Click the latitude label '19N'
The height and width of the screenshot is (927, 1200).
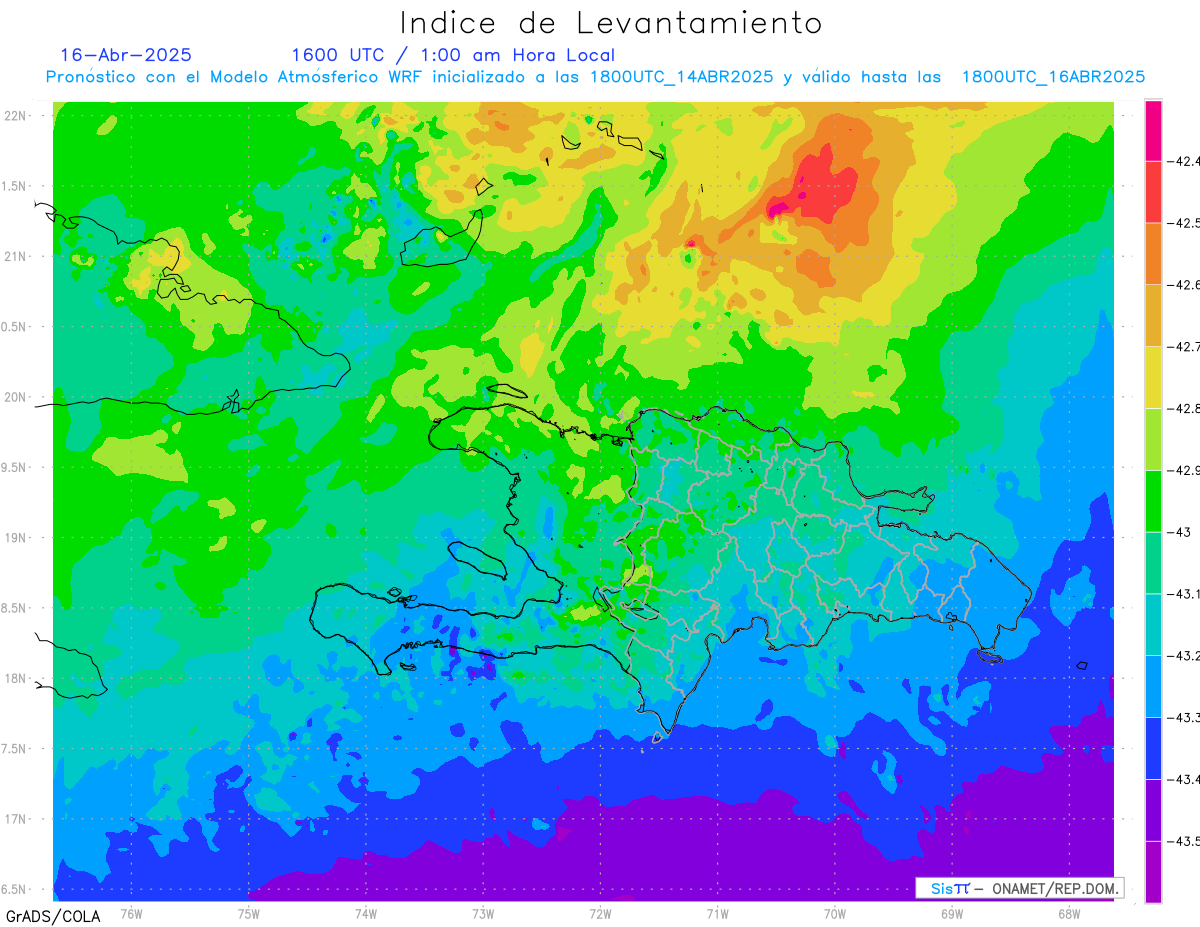pos(14,538)
